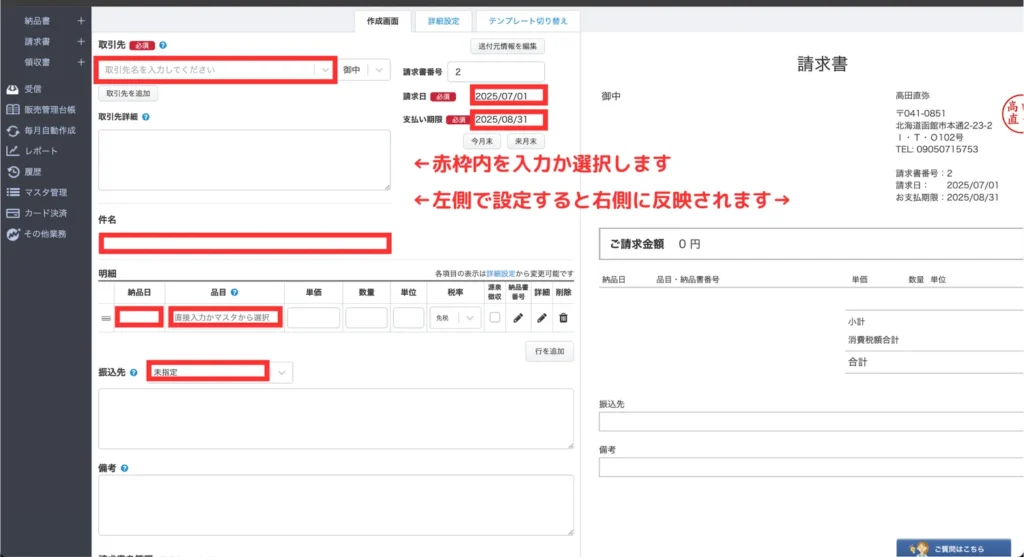Switch to the 詳細設定 tab

click(443, 20)
